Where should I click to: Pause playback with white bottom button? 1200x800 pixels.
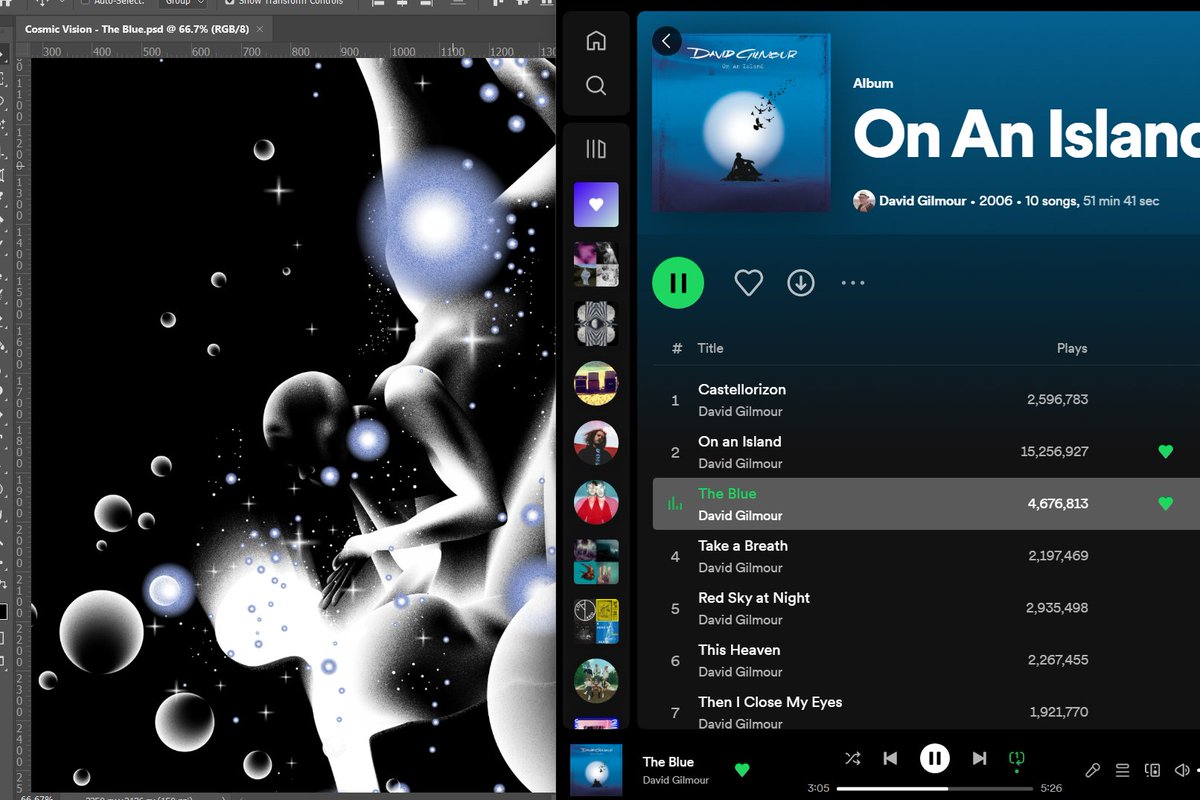[935, 759]
